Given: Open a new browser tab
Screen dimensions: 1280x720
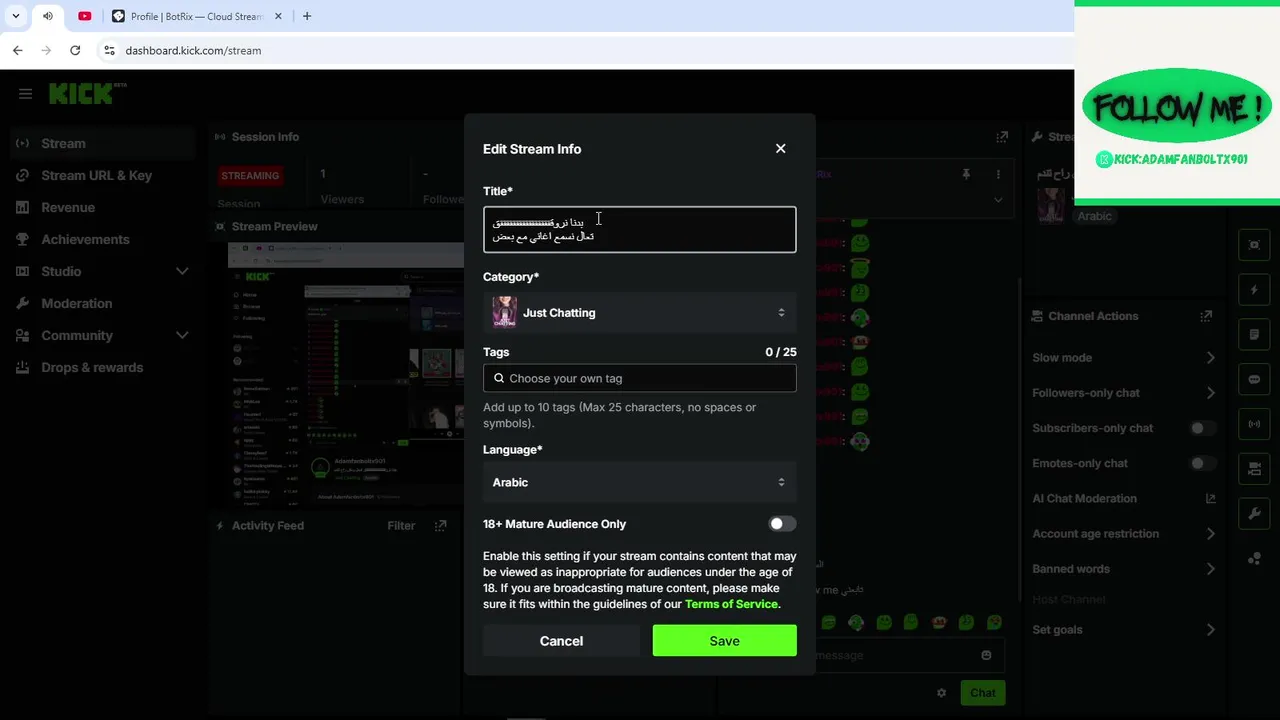Looking at the screenshot, I should tap(307, 16).
